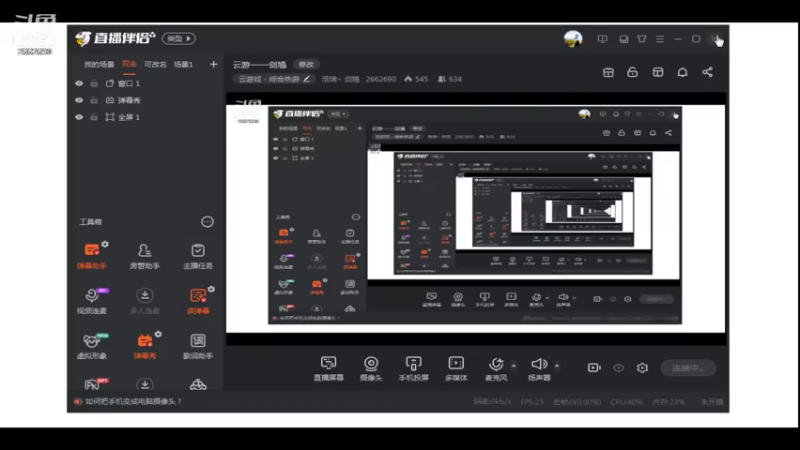Lock the 全屏 1 source

(94, 117)
